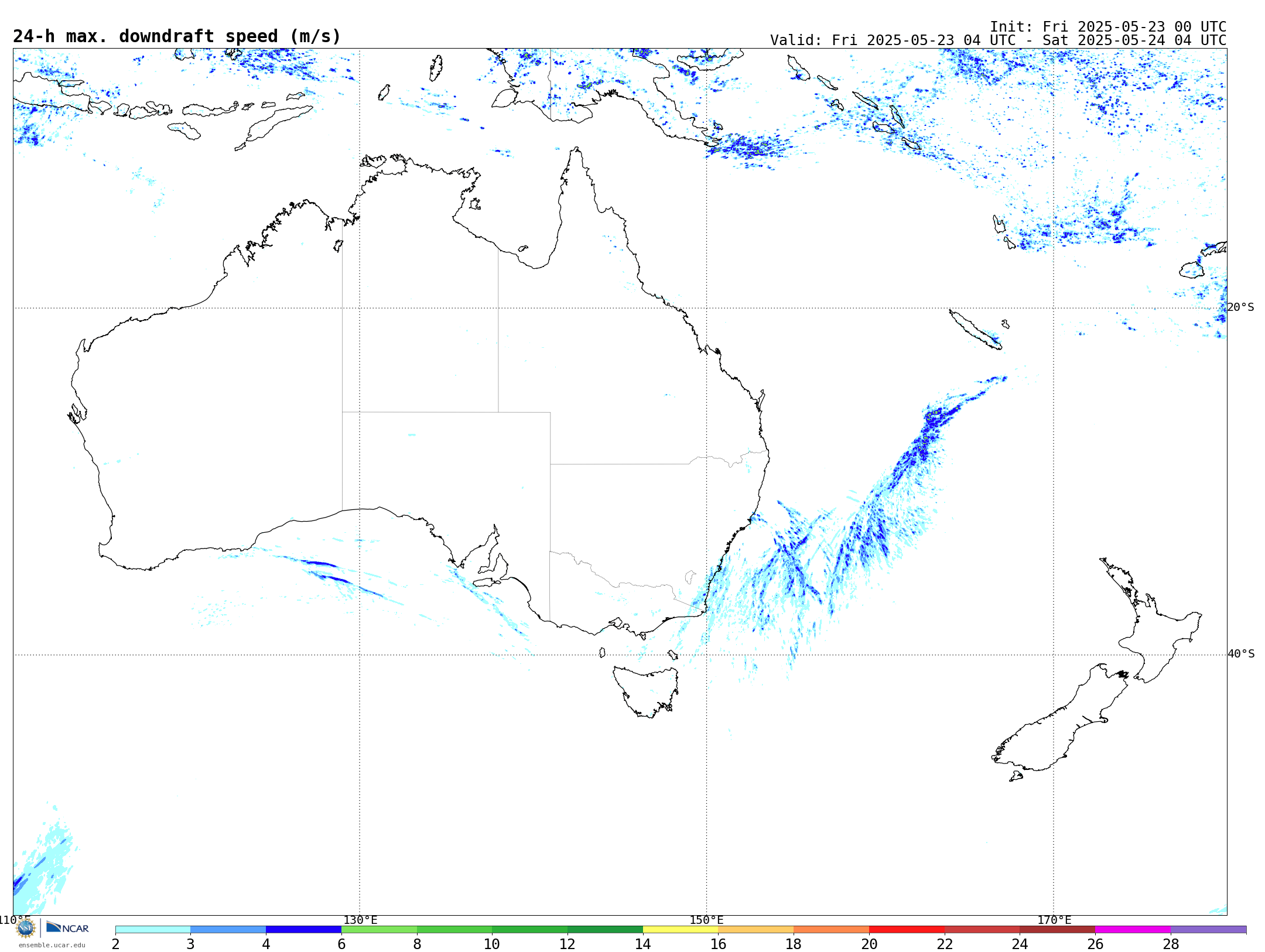Click the '130°E' longitude label

coord(360,920)
